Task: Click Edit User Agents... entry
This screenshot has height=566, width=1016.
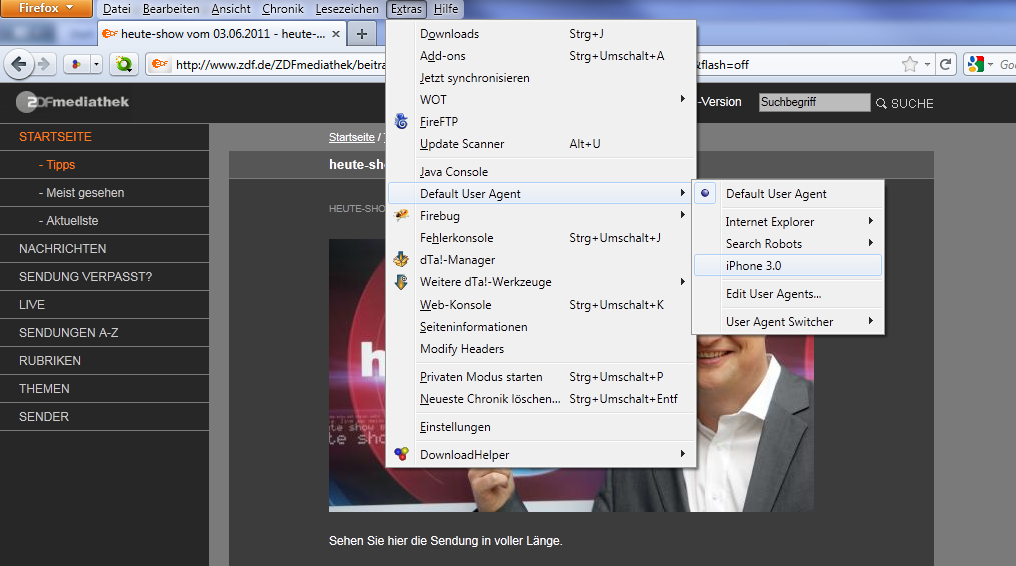Action: [788, 293]
